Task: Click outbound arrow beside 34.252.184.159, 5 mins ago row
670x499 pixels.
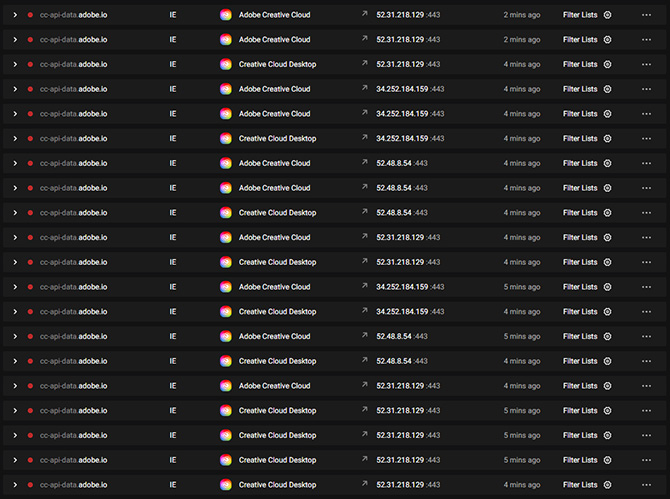Action: point(364,286)
